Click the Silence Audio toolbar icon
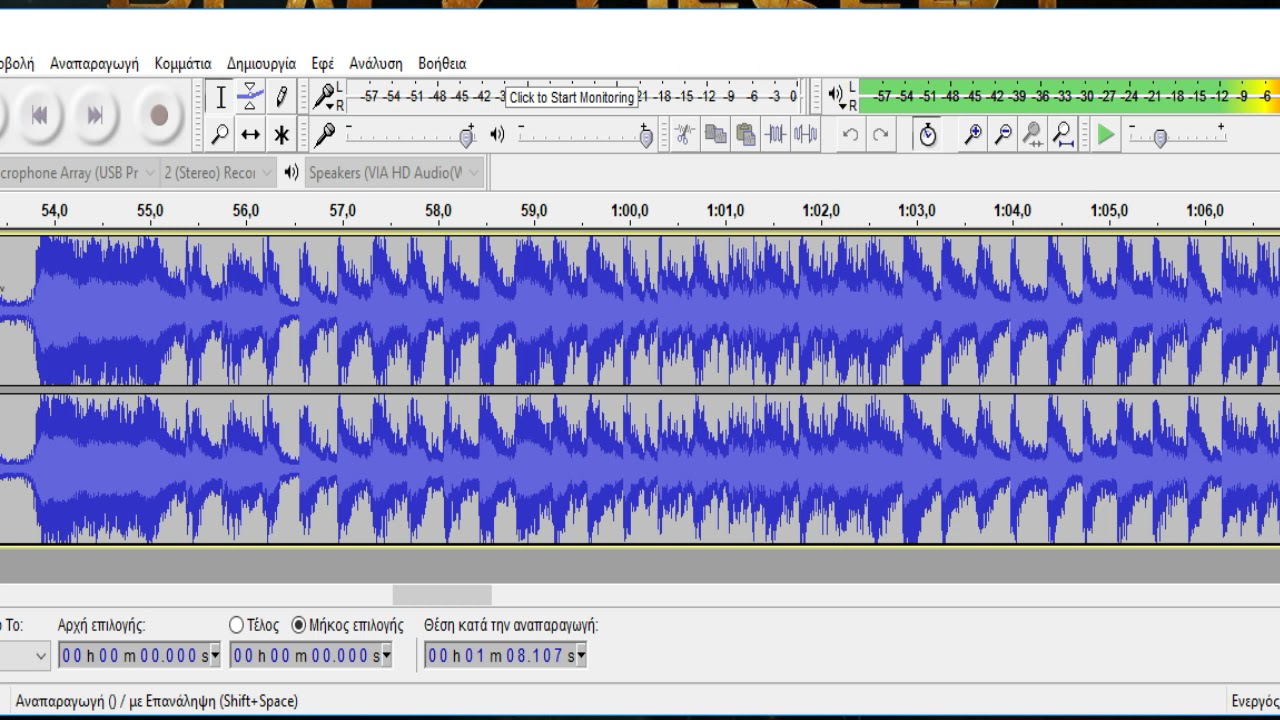This screenshot has width=1280, height=720. [806, 134]
